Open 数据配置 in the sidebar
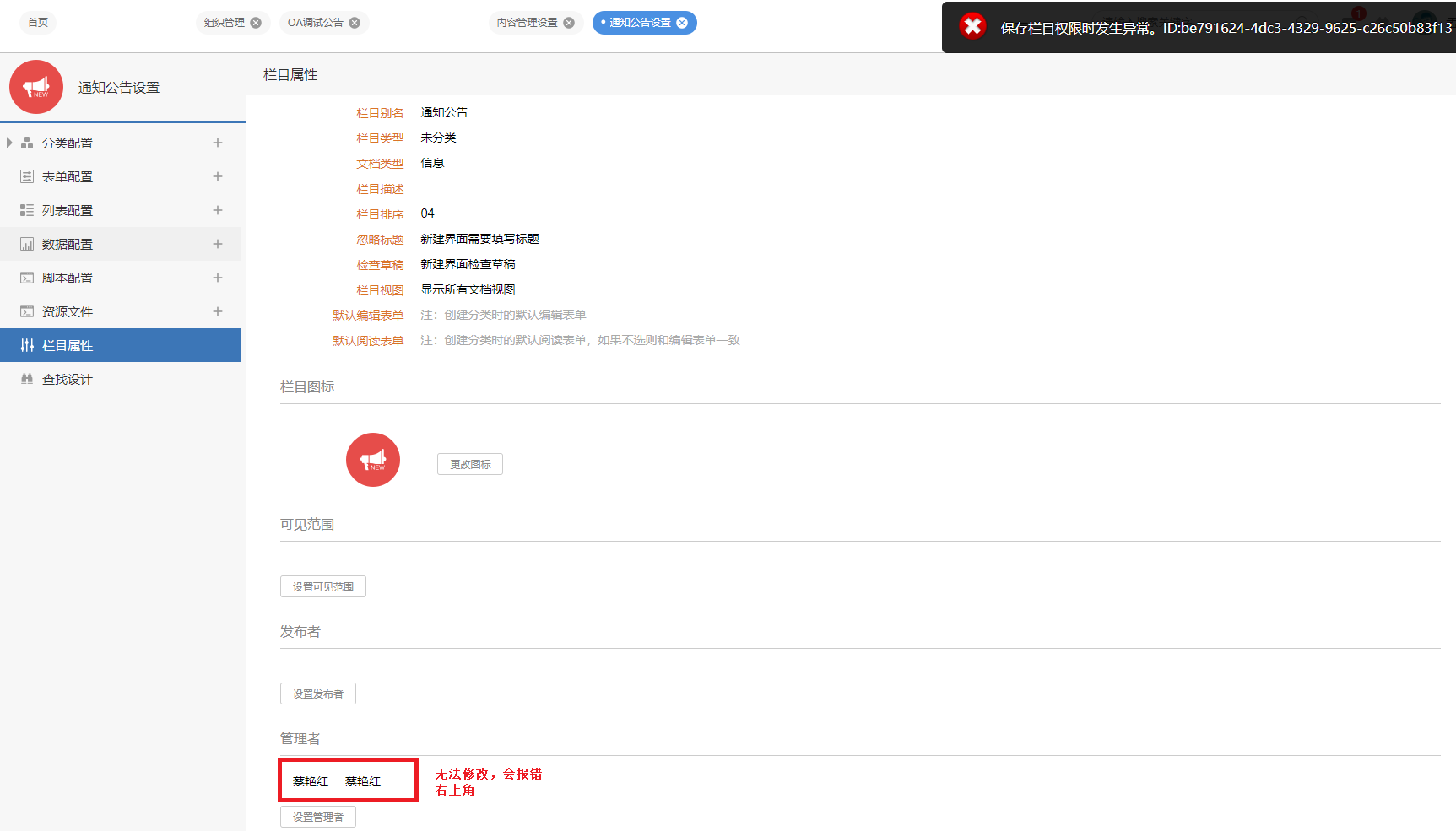Image resolution: width=1456 pixels, height=831 pixels. 68,245
